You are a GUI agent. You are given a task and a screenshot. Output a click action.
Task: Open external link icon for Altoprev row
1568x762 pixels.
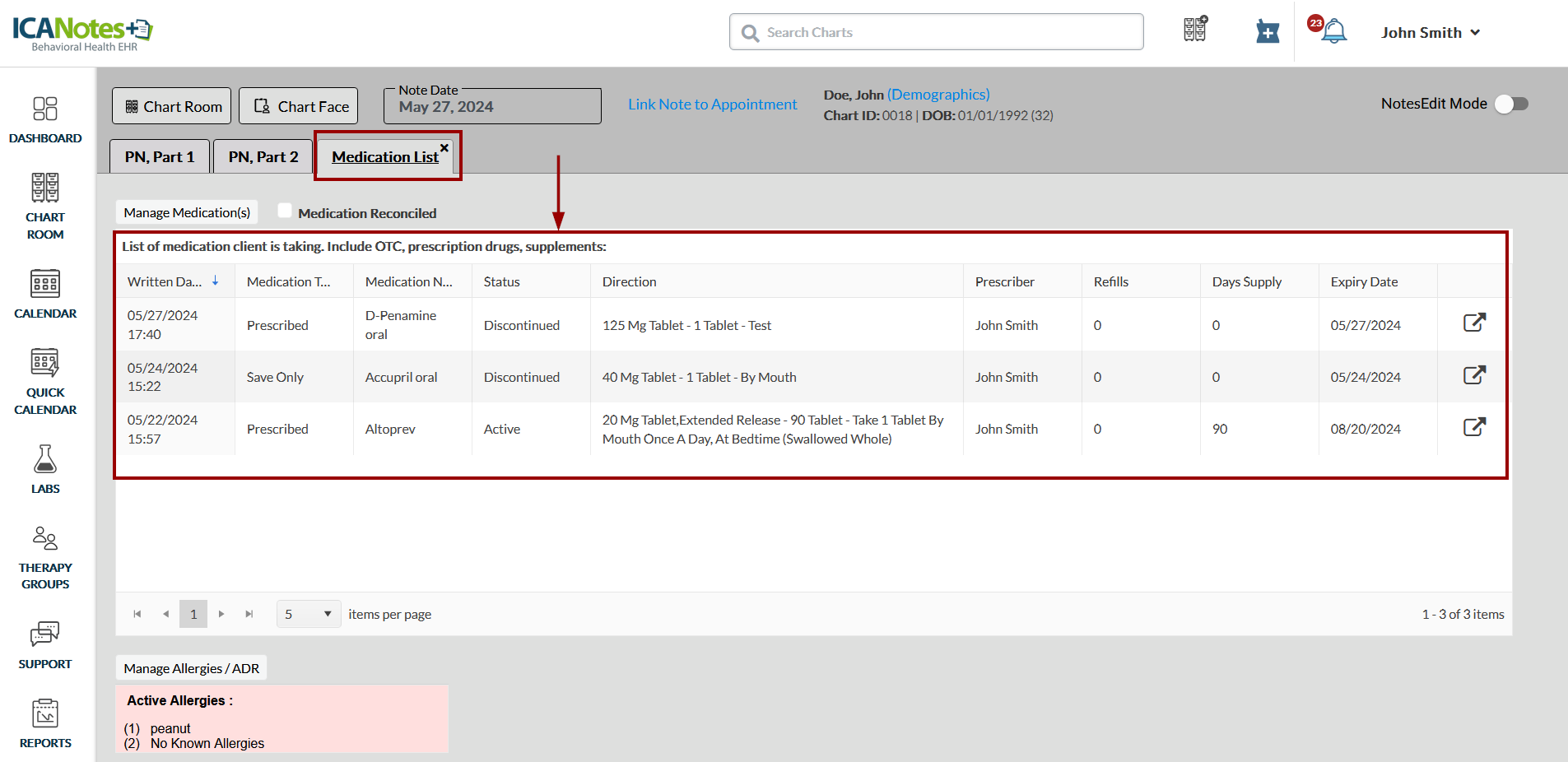(1474, 427)
